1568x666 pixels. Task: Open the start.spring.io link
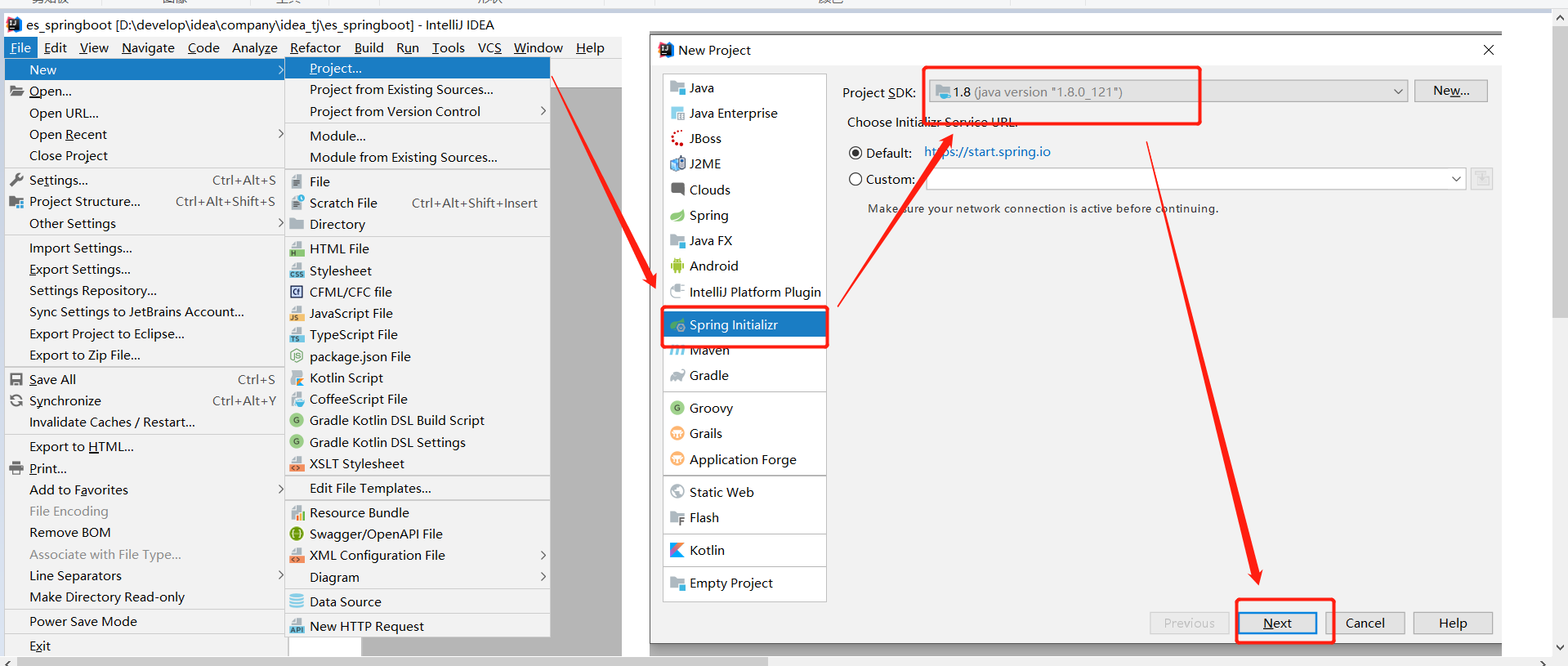pos(987,152)
